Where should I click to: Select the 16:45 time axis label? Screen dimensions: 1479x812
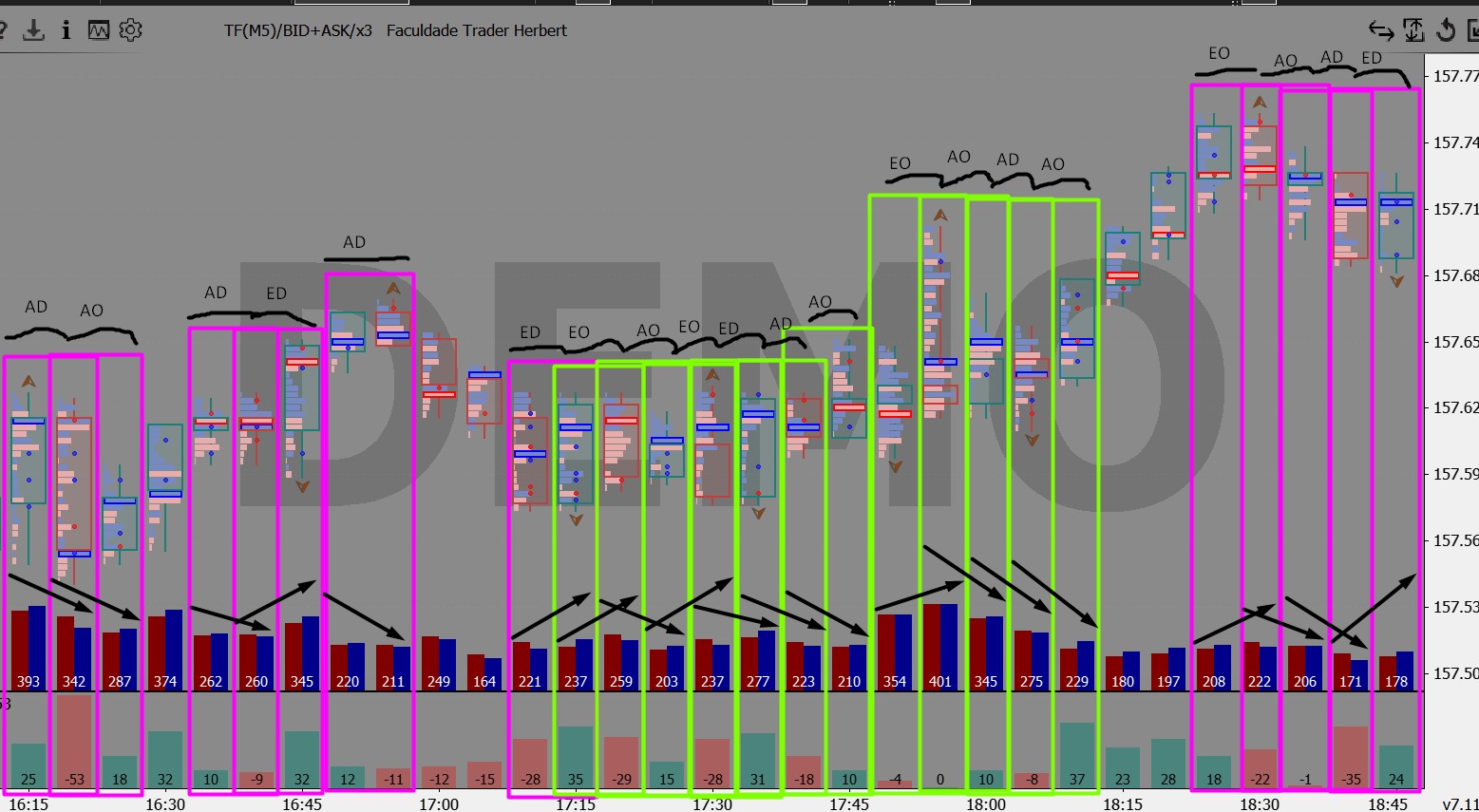pyautogui.click(x=302, y=803)
